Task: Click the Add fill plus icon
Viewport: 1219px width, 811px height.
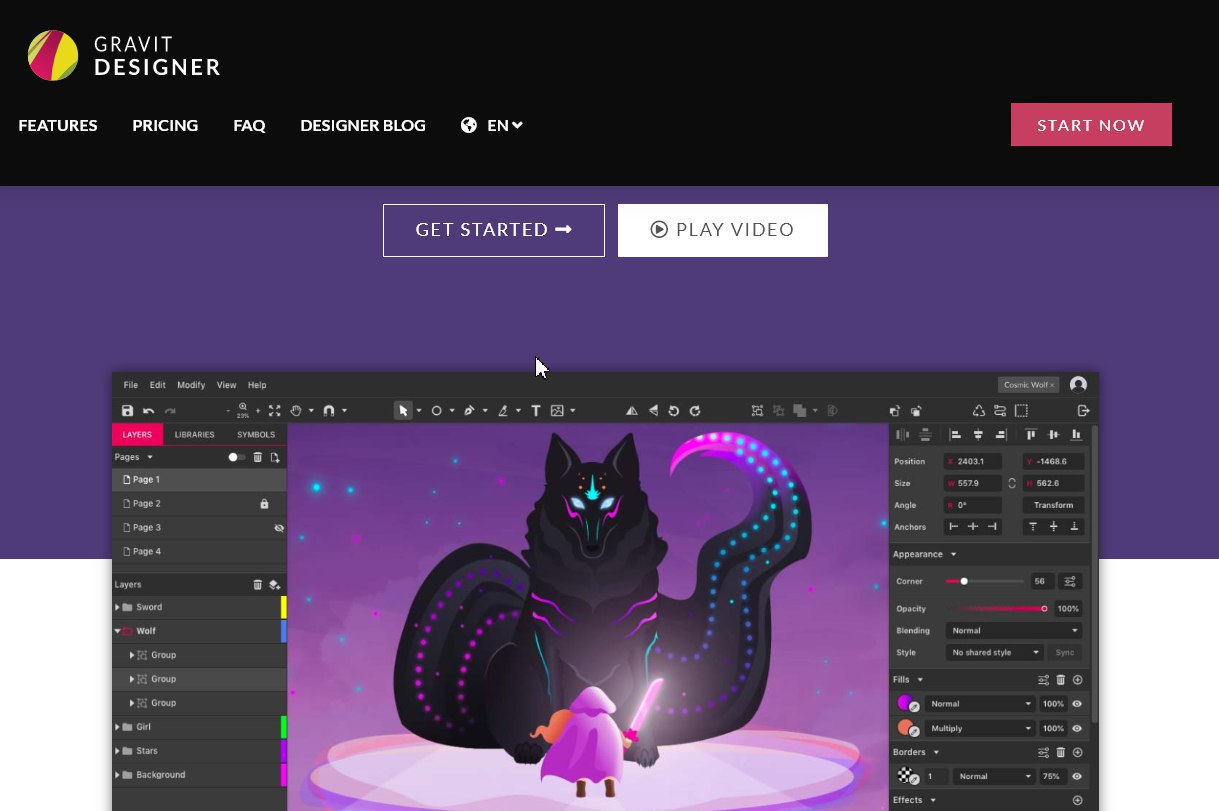Action: 1078,680
